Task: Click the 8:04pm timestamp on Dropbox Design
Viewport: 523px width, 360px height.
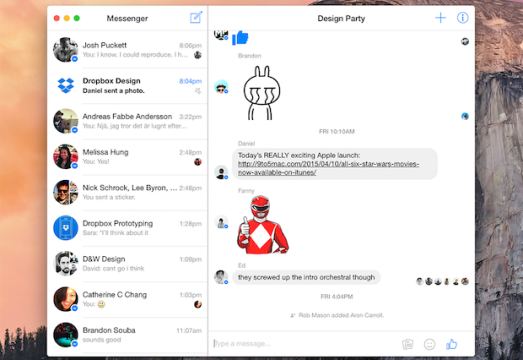Action: 190,81
